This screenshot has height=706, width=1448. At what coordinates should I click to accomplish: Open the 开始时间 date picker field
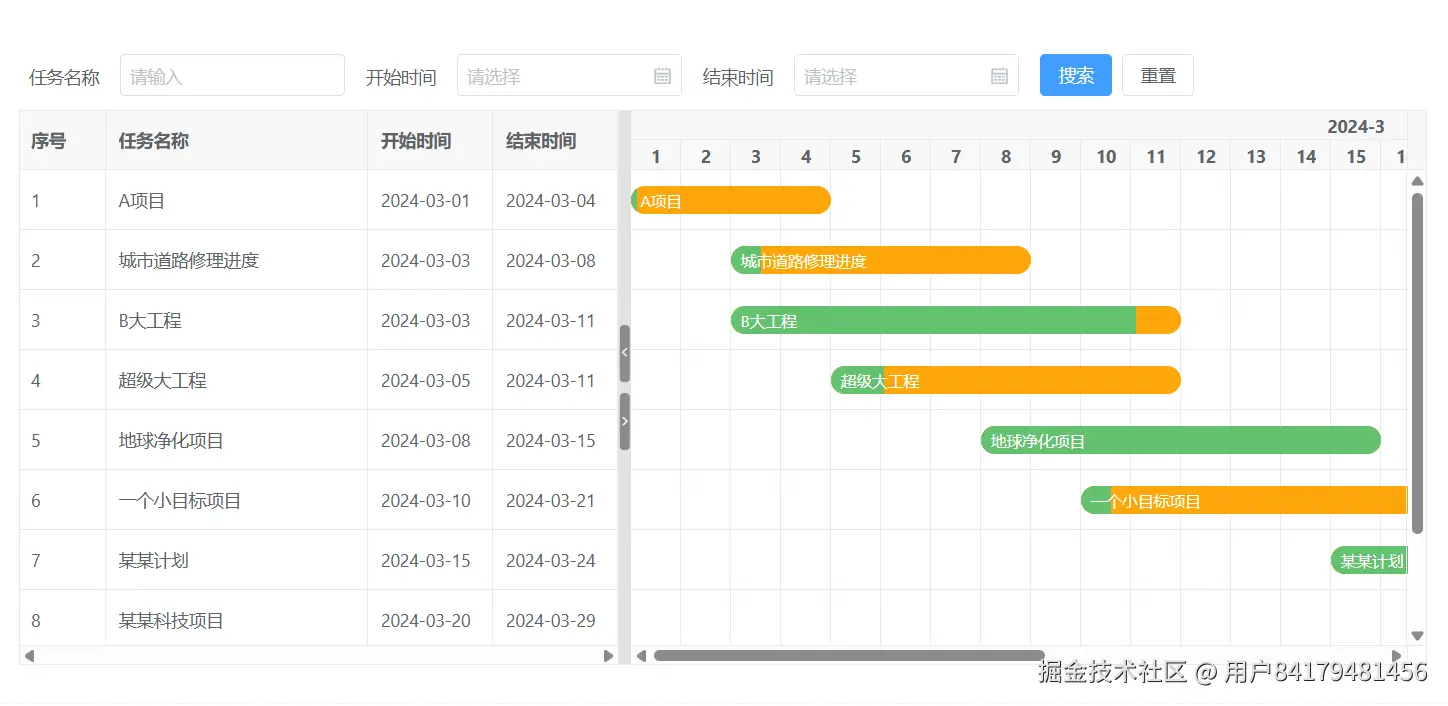[x=569, y=75]
